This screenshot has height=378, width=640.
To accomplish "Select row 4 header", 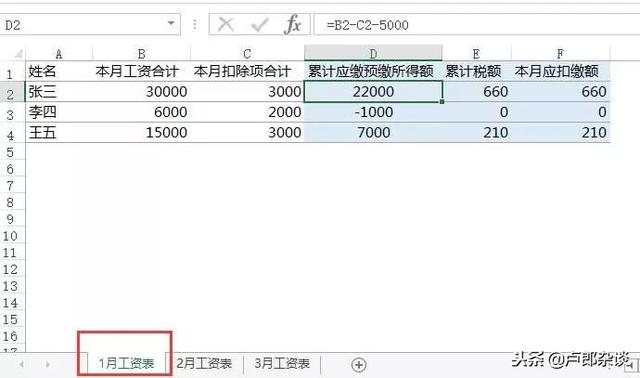I will pos(11,134).
